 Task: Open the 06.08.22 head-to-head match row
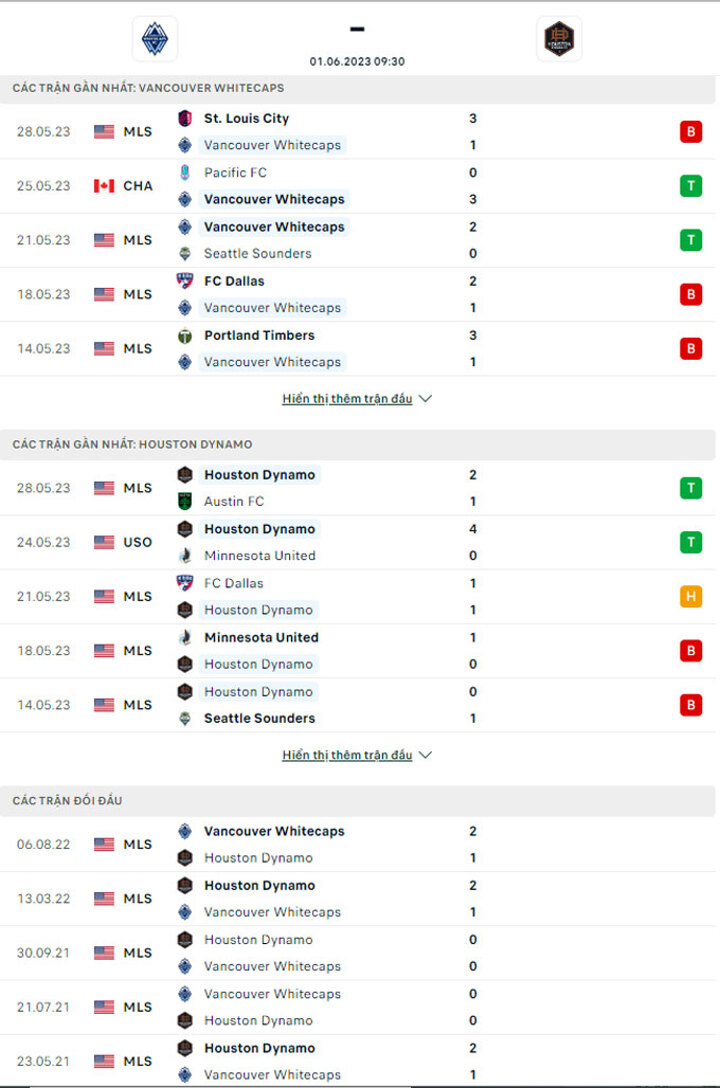click(x=358, y=844)
